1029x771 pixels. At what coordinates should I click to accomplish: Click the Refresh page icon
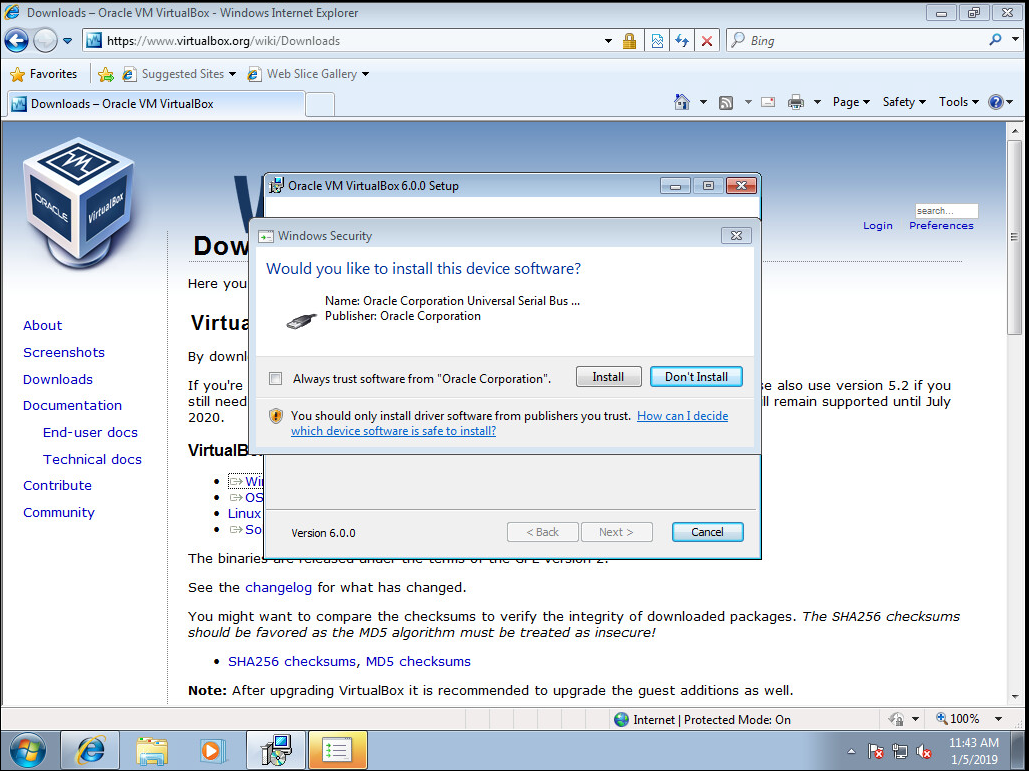pos(682,41)
